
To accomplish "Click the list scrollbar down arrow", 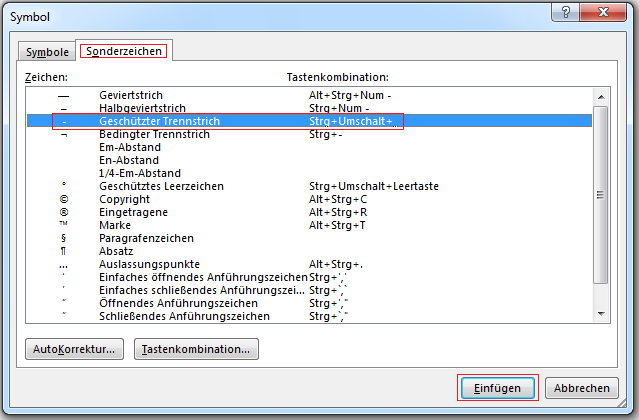I will point(601,314).
